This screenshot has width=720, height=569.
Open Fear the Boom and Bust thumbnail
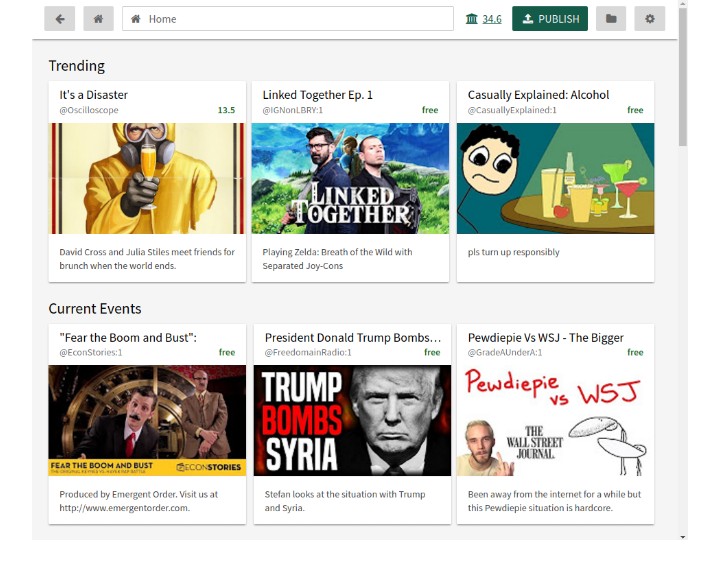coord(147,420)
